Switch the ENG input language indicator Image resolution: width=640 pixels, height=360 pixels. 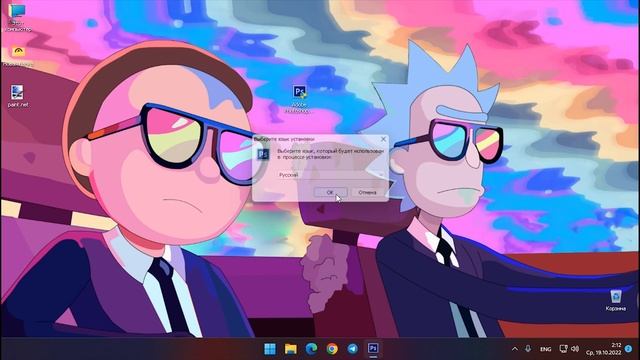[x=546, y=349]
